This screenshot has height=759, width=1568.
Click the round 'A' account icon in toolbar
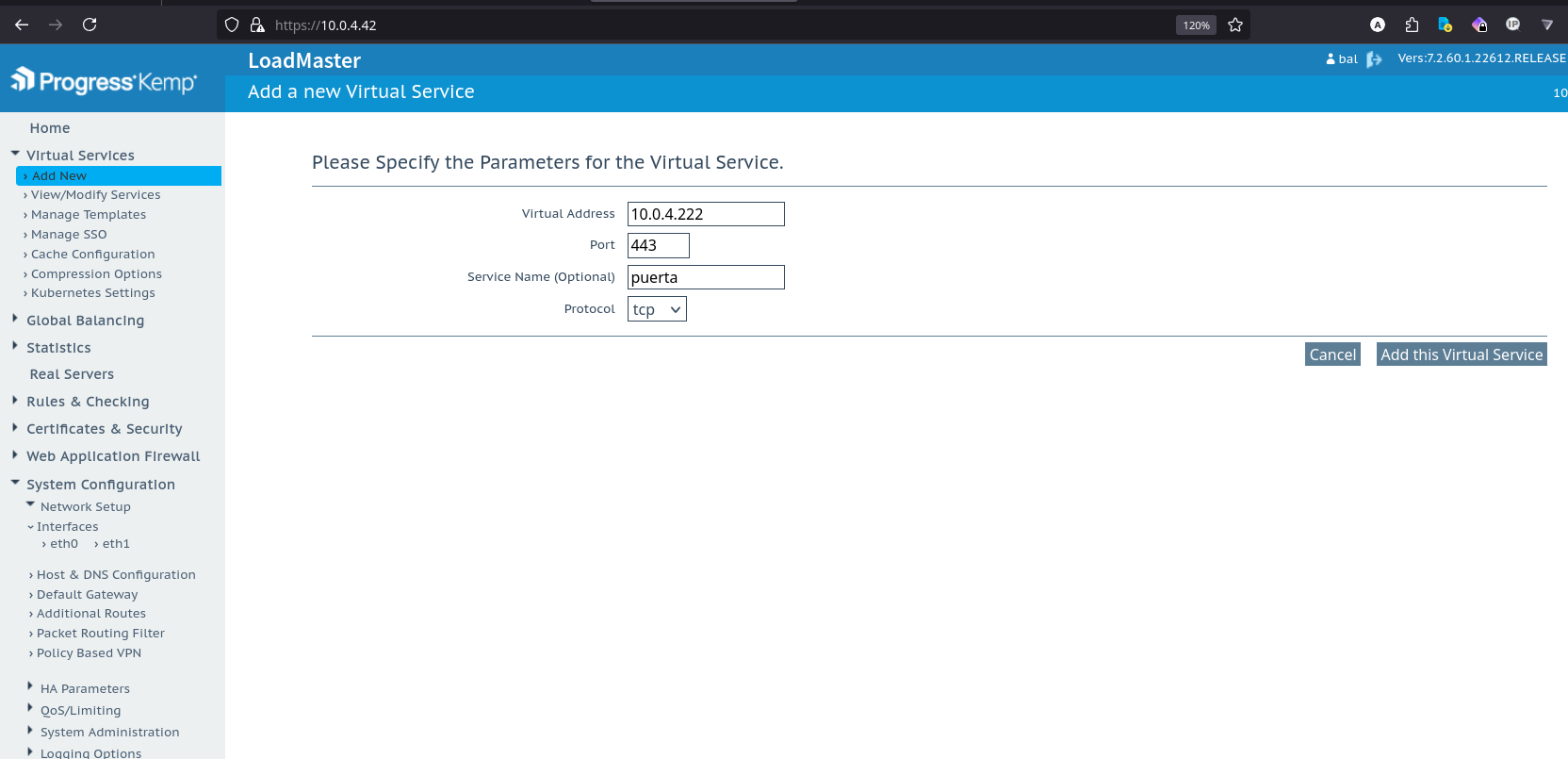[1378, 25]
